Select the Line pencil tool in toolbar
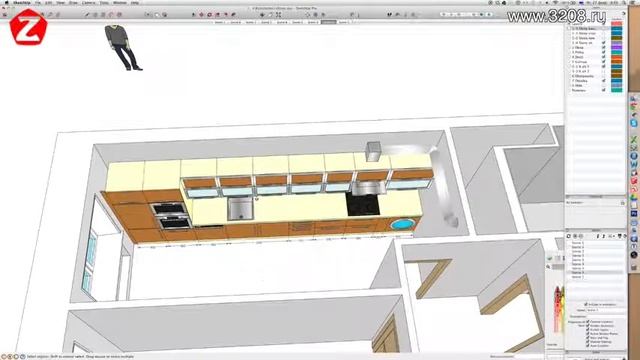Screen dimensions: 640x360 tap(87, 15)
